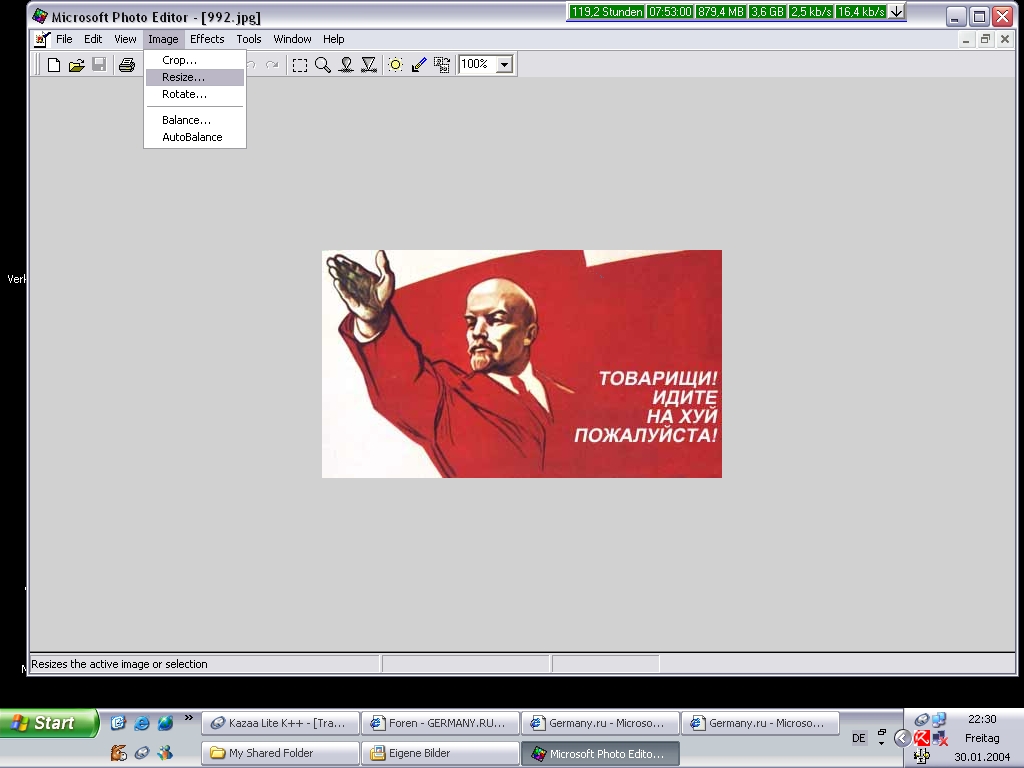Click the Rotate image toolbar icon
The image size is (1024, 768).
pos(442,65)
